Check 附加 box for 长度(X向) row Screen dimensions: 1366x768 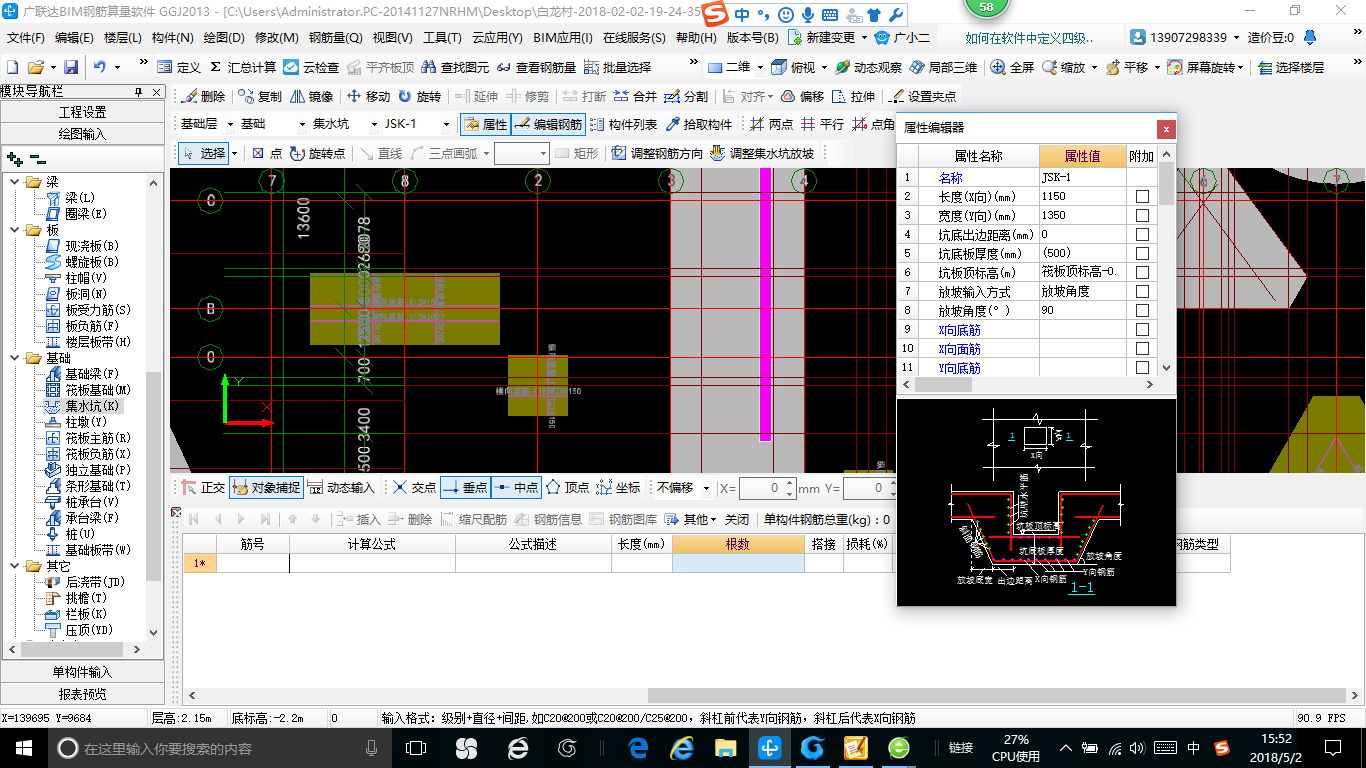tap(1142, 196)
